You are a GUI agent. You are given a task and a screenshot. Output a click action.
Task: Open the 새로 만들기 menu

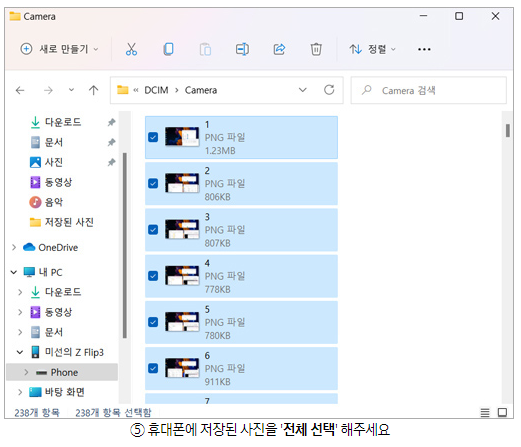coord(60,49)
